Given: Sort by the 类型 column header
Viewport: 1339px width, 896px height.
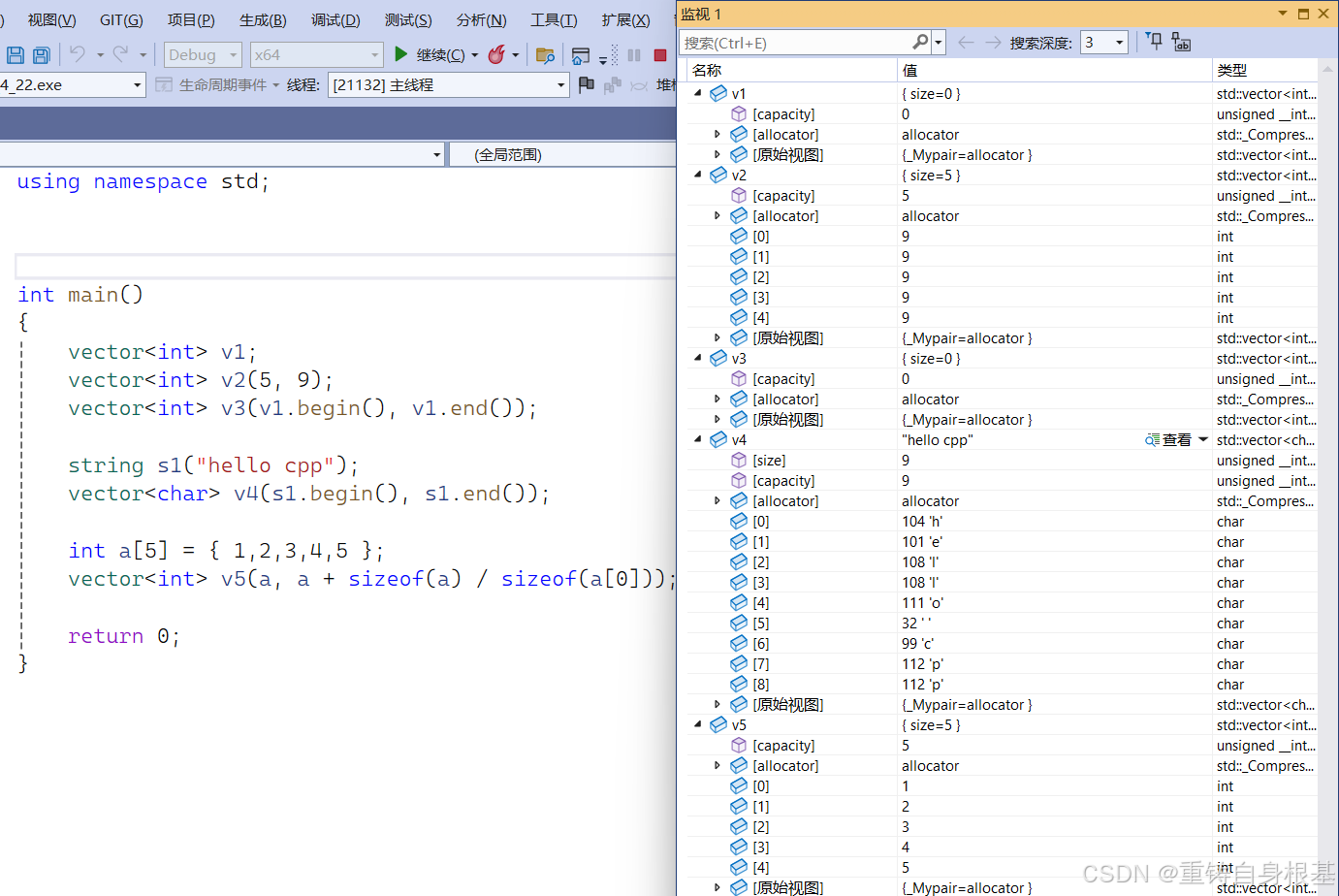Looking at the screenshot, I should click(1264, 70).
